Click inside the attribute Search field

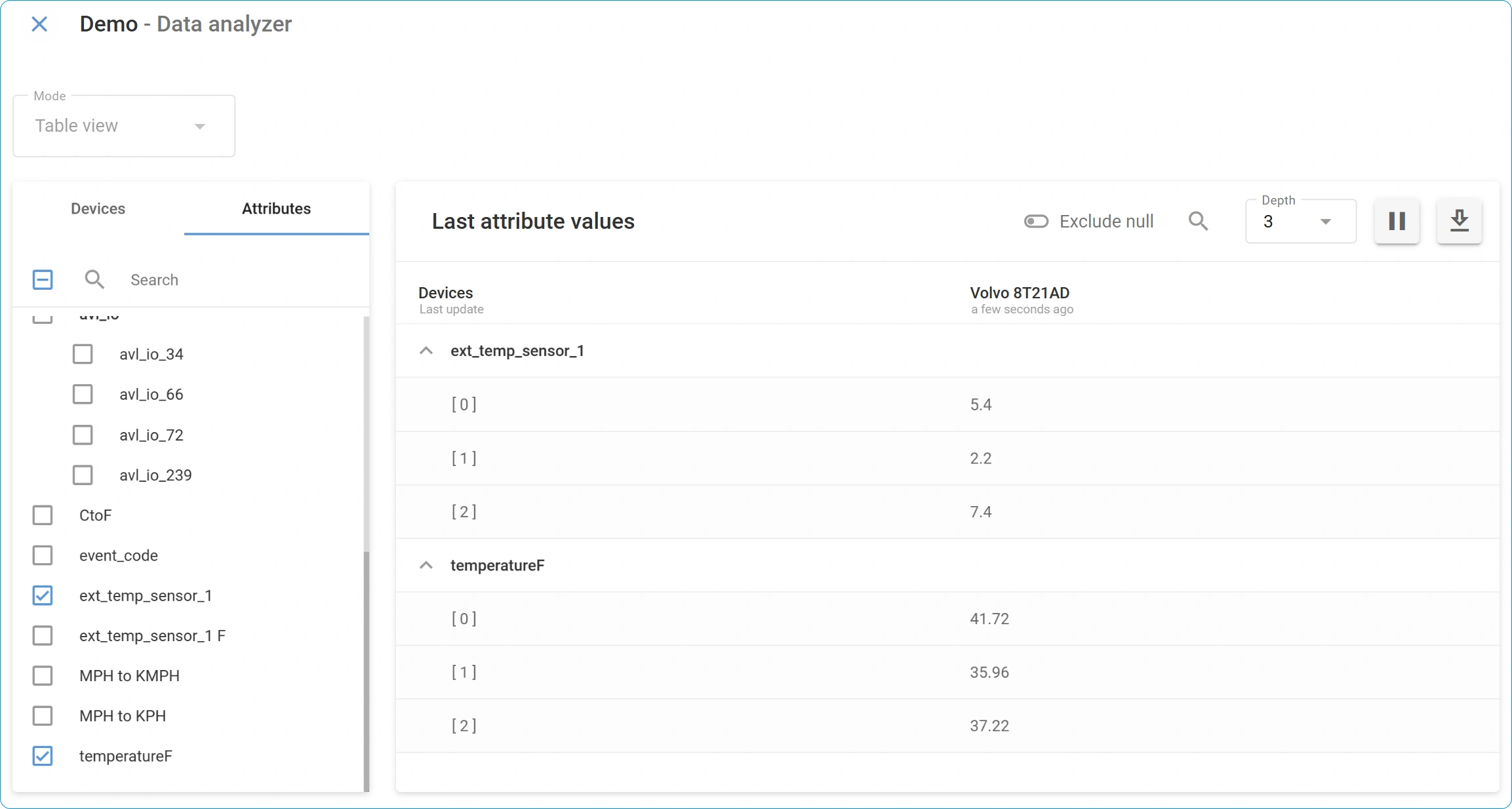(197, 279)
